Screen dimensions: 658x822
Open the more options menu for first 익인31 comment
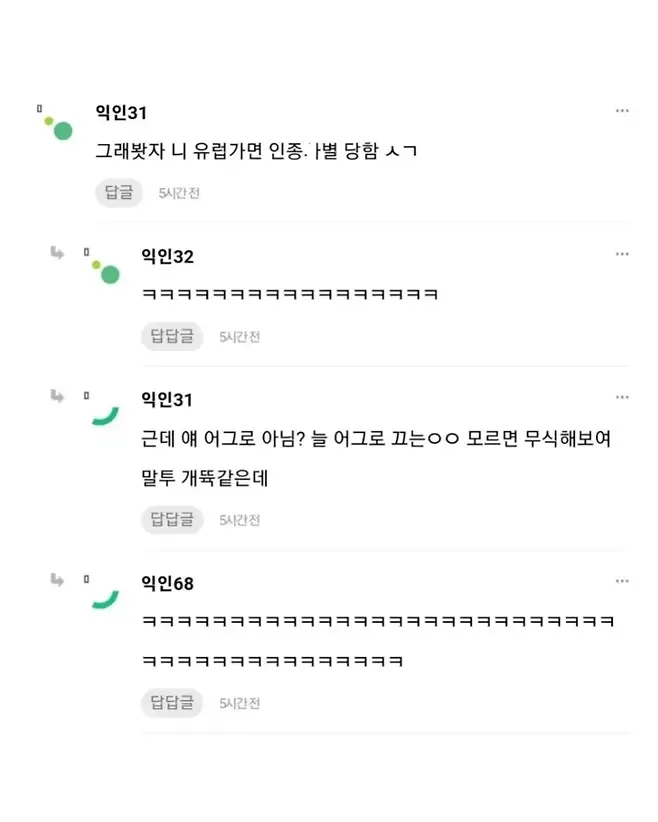(x=622, y=111)
